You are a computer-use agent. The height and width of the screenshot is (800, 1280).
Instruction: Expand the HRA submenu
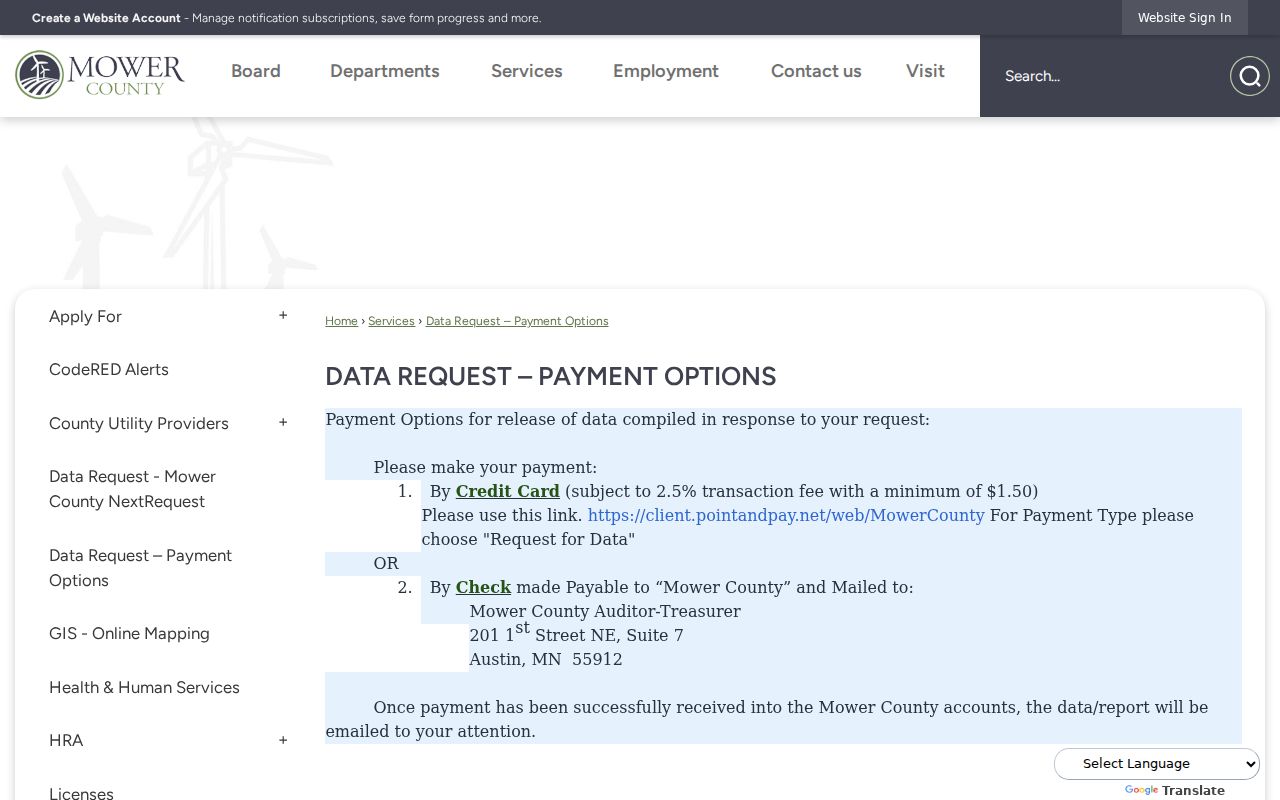[283, 740]
